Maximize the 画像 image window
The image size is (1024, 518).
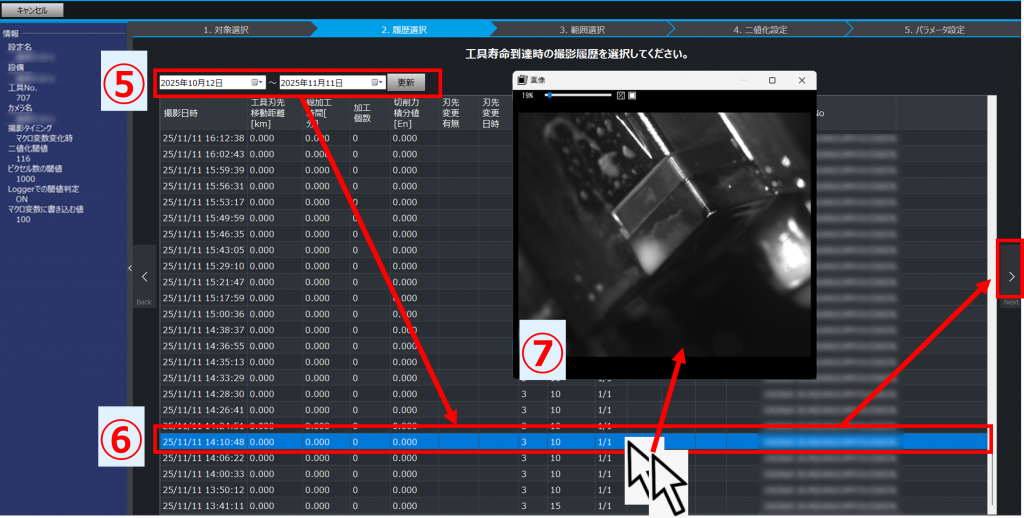(772, 80)
